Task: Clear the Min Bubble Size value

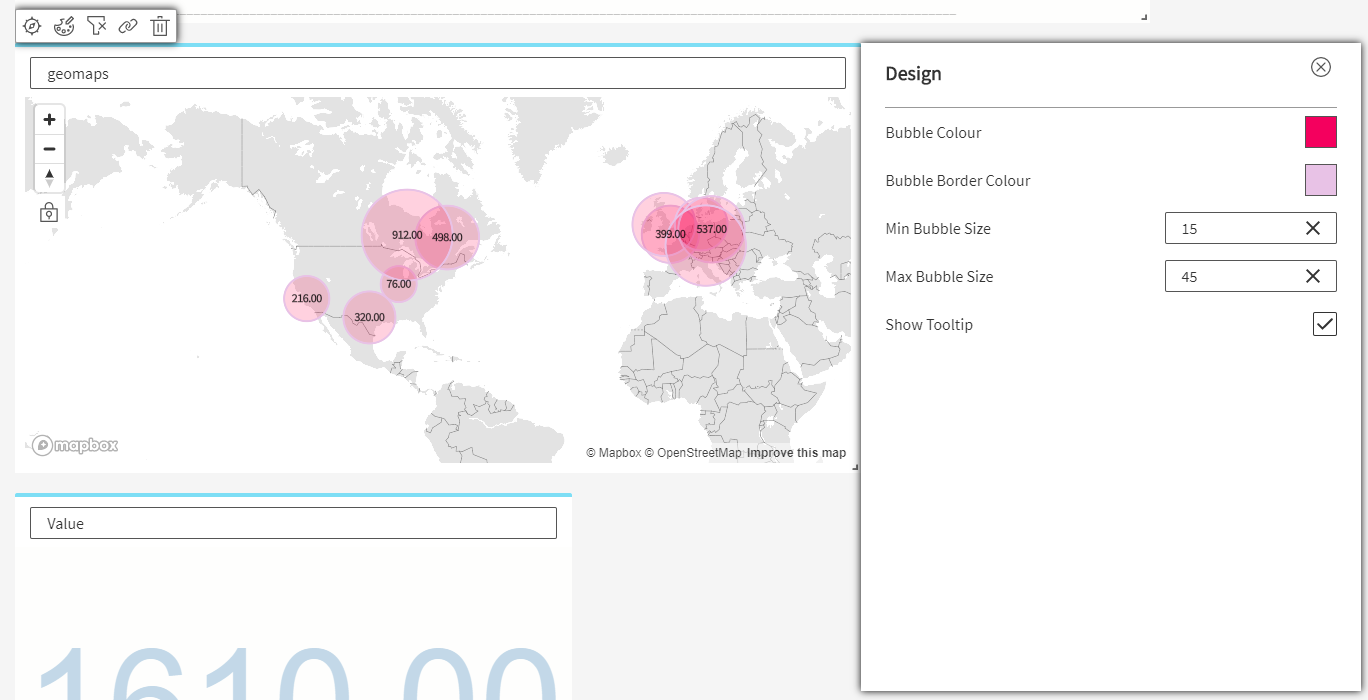Action: pos(1313,228)
